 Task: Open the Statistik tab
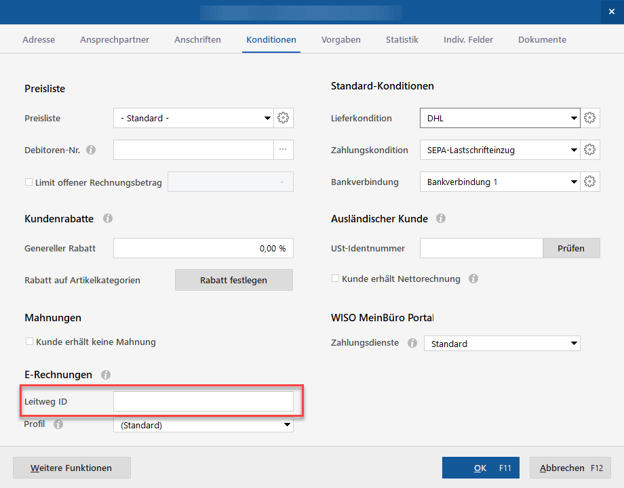pos(402,40)
